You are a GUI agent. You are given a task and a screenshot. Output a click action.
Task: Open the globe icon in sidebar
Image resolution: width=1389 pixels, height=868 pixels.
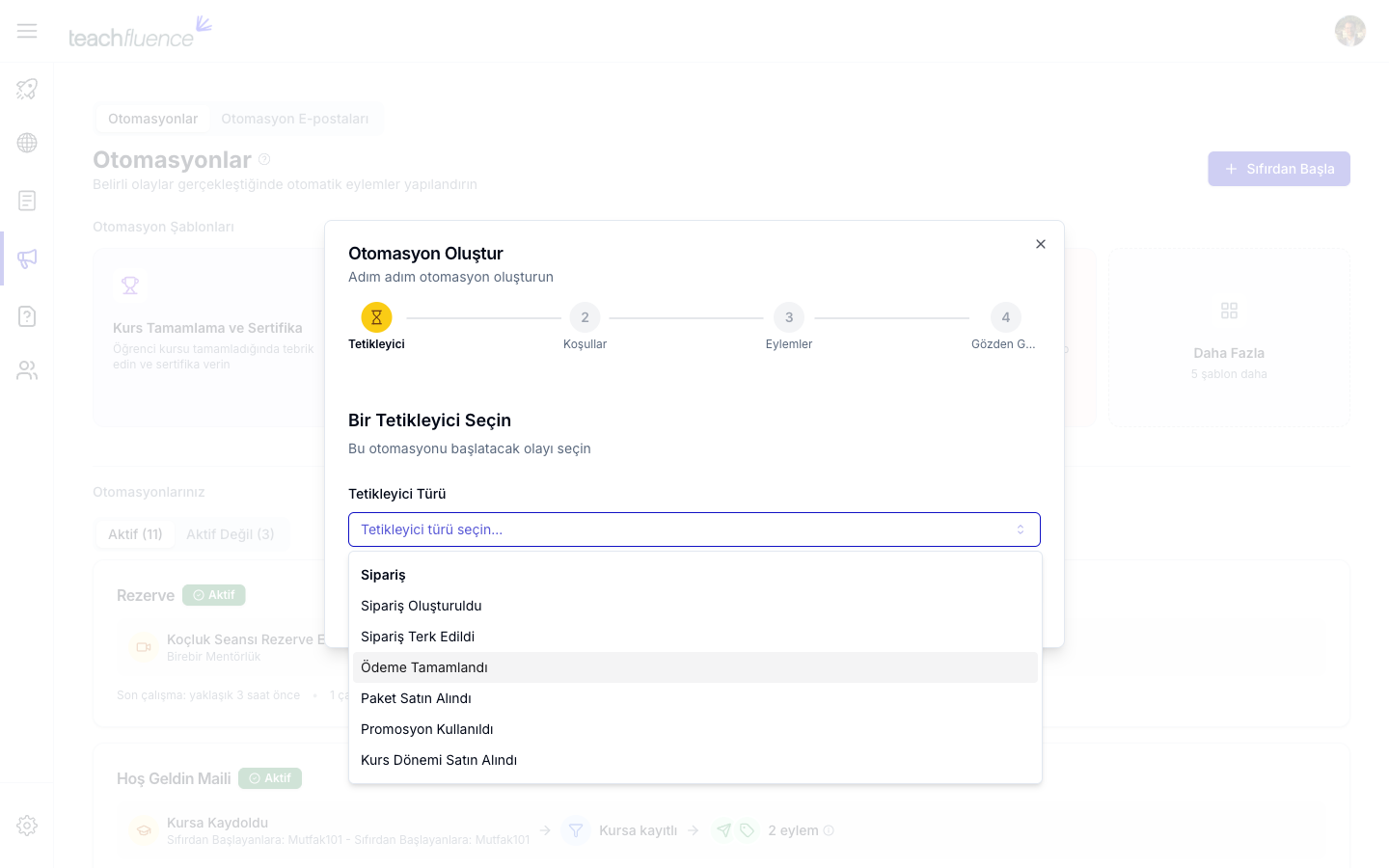tap(27, 143)
